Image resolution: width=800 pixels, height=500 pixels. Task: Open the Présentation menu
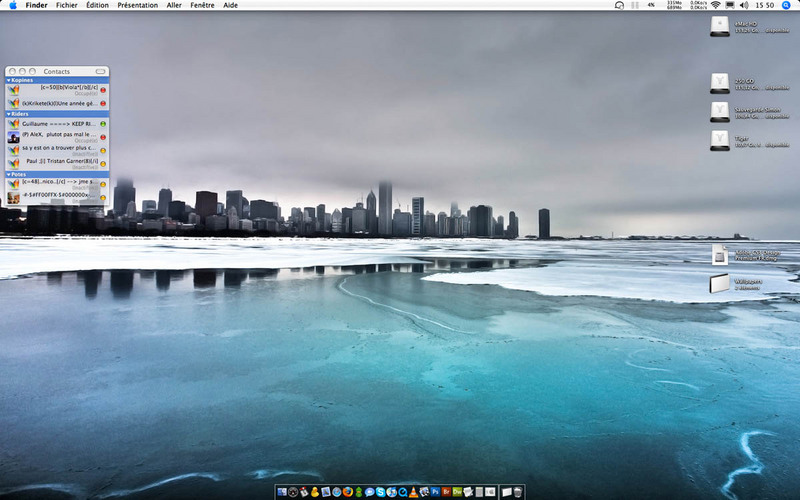[x=137, y=5]
